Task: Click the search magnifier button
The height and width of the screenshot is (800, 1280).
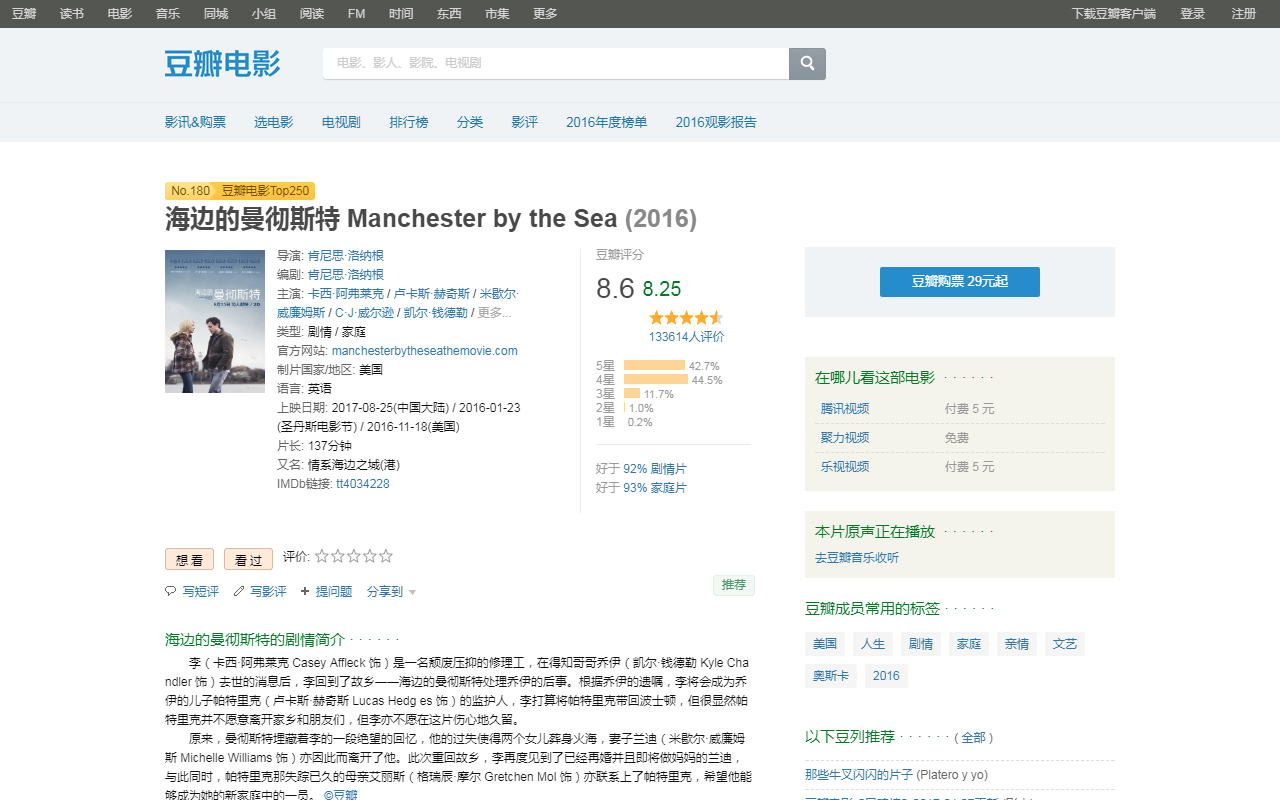Action: click(x=807, y=63)
